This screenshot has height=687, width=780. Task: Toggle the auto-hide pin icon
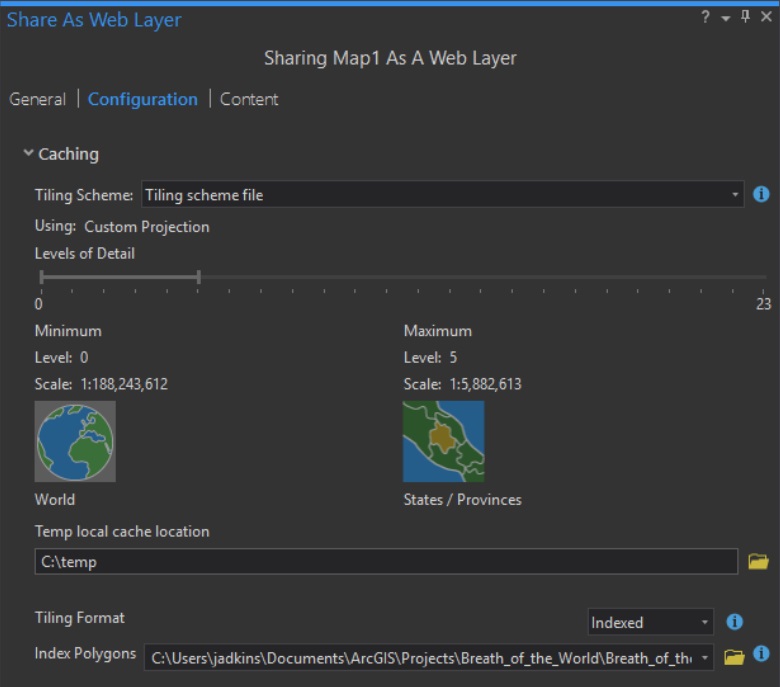(x=745, y=18)
